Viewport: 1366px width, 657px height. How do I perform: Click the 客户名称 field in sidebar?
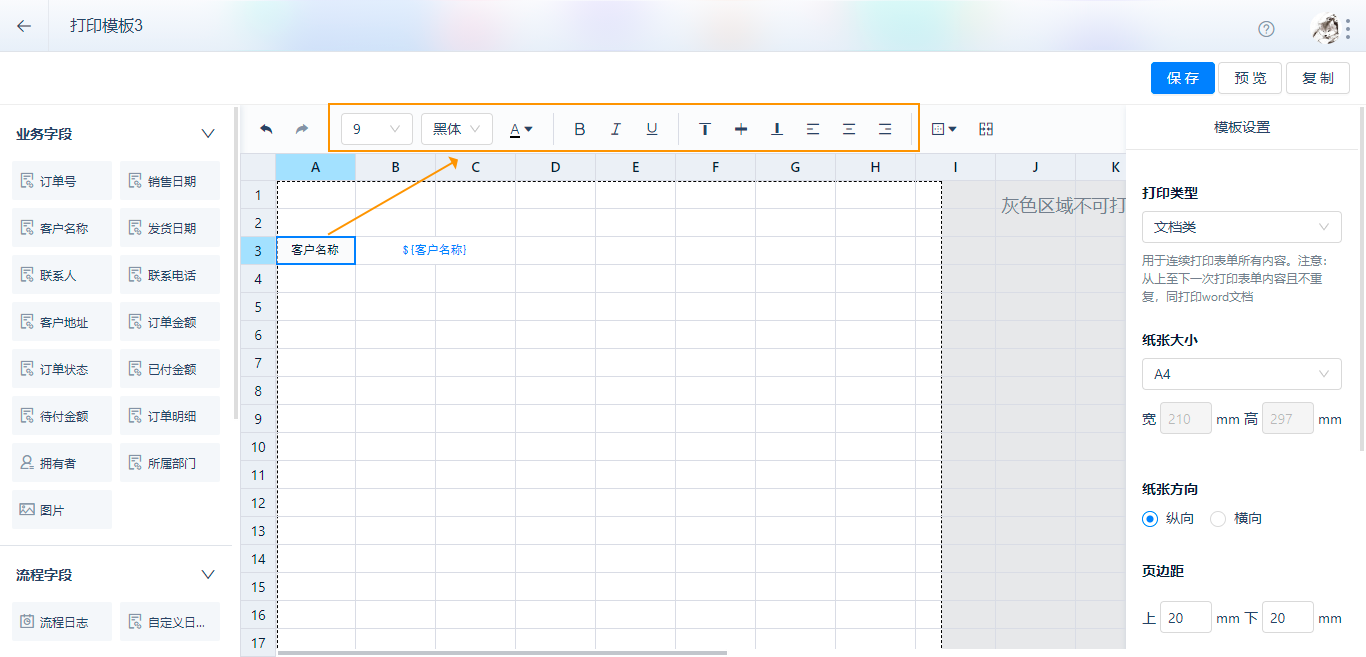point(62,228)
